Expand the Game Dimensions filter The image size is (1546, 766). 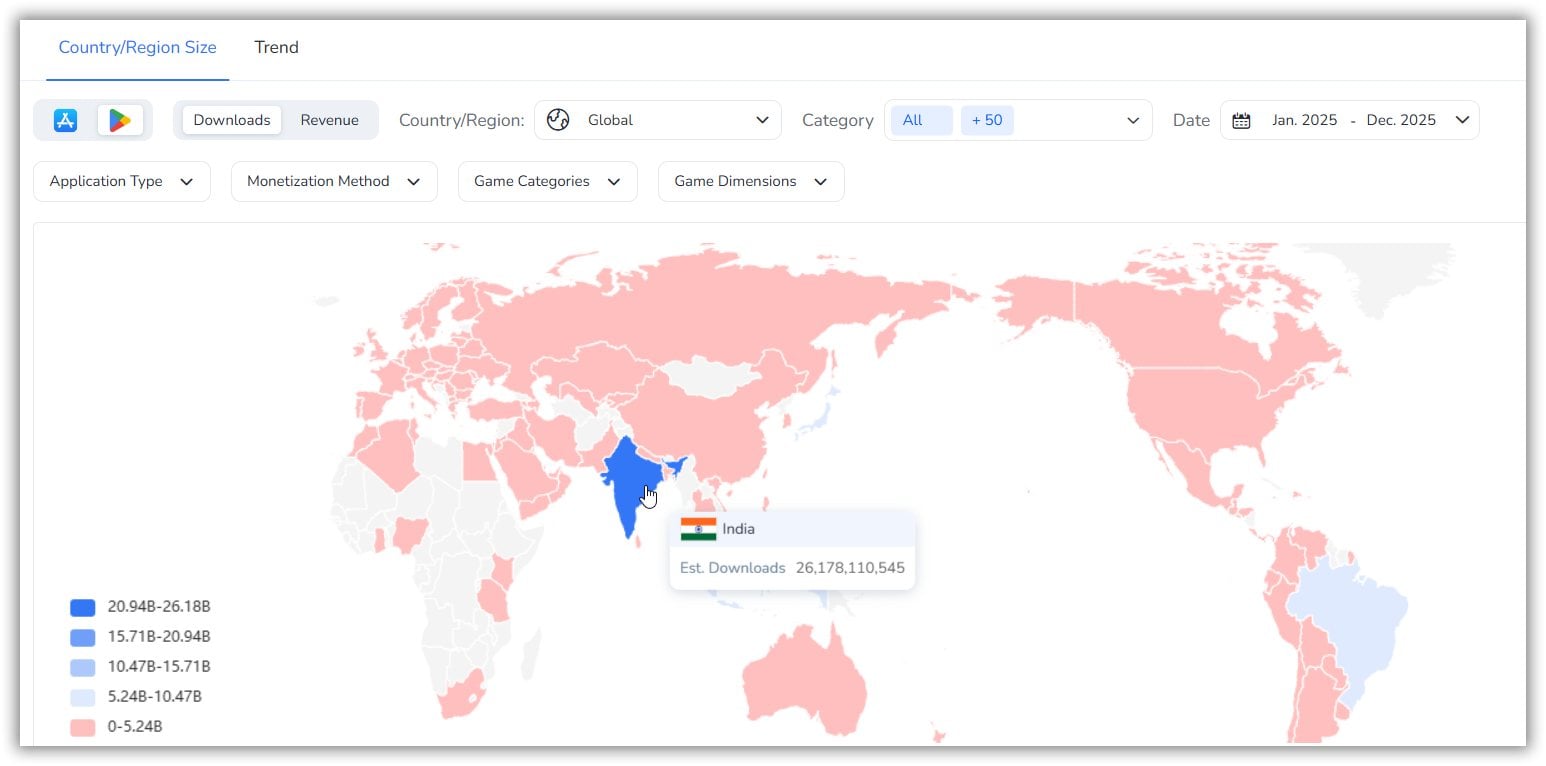pyautogui.click(x=750, y=181)
